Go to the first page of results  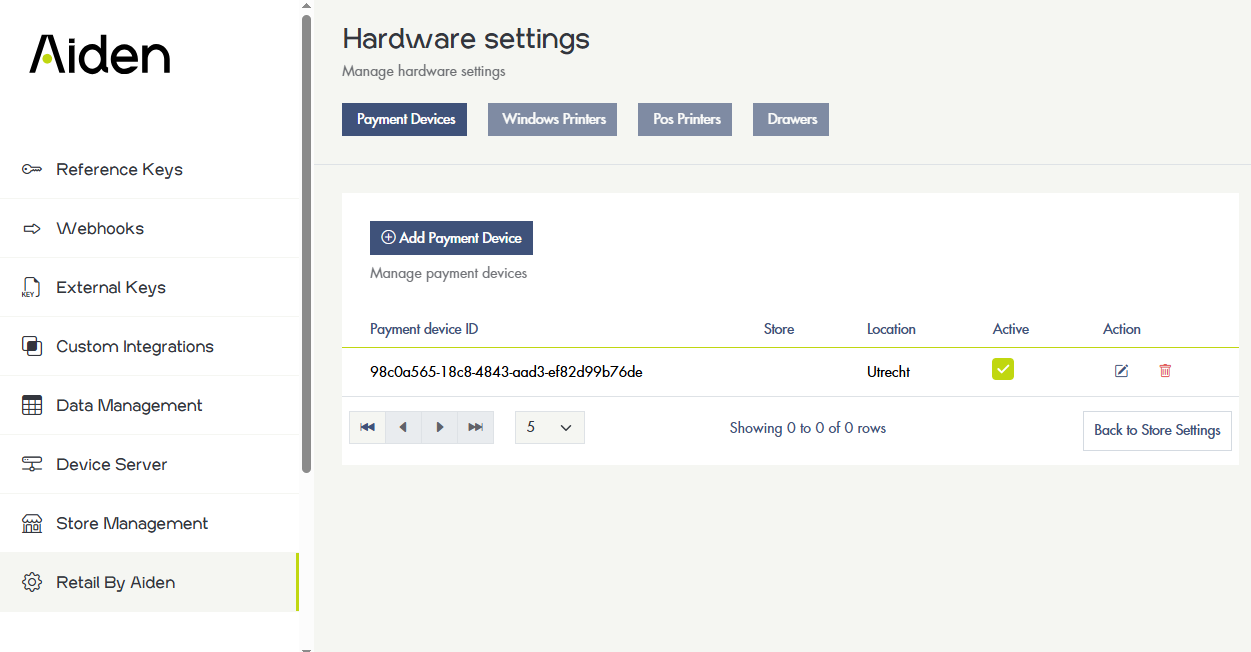click(367, 427)
